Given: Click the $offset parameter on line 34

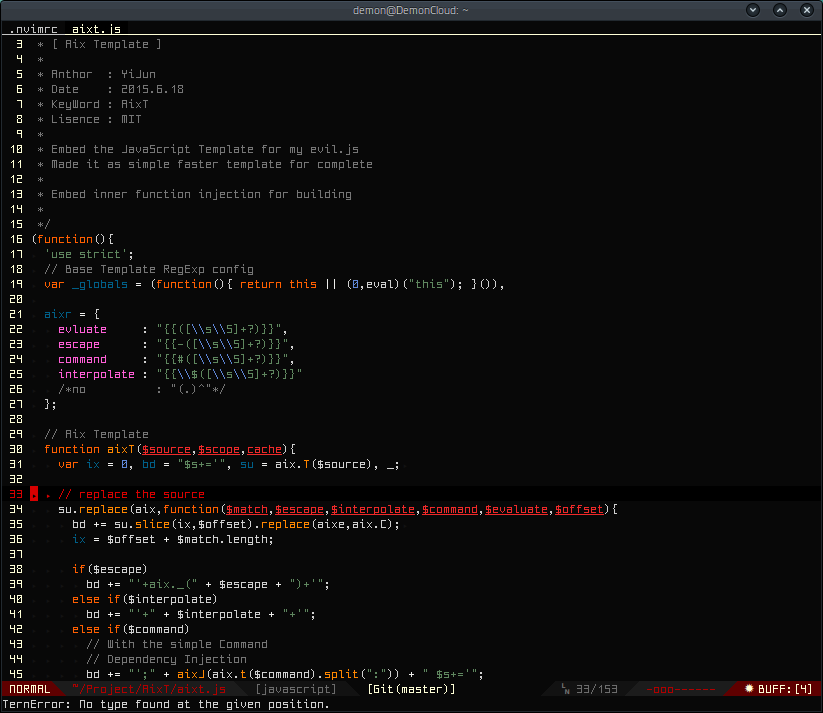Looking at the screenshot, I should [579, 509].
